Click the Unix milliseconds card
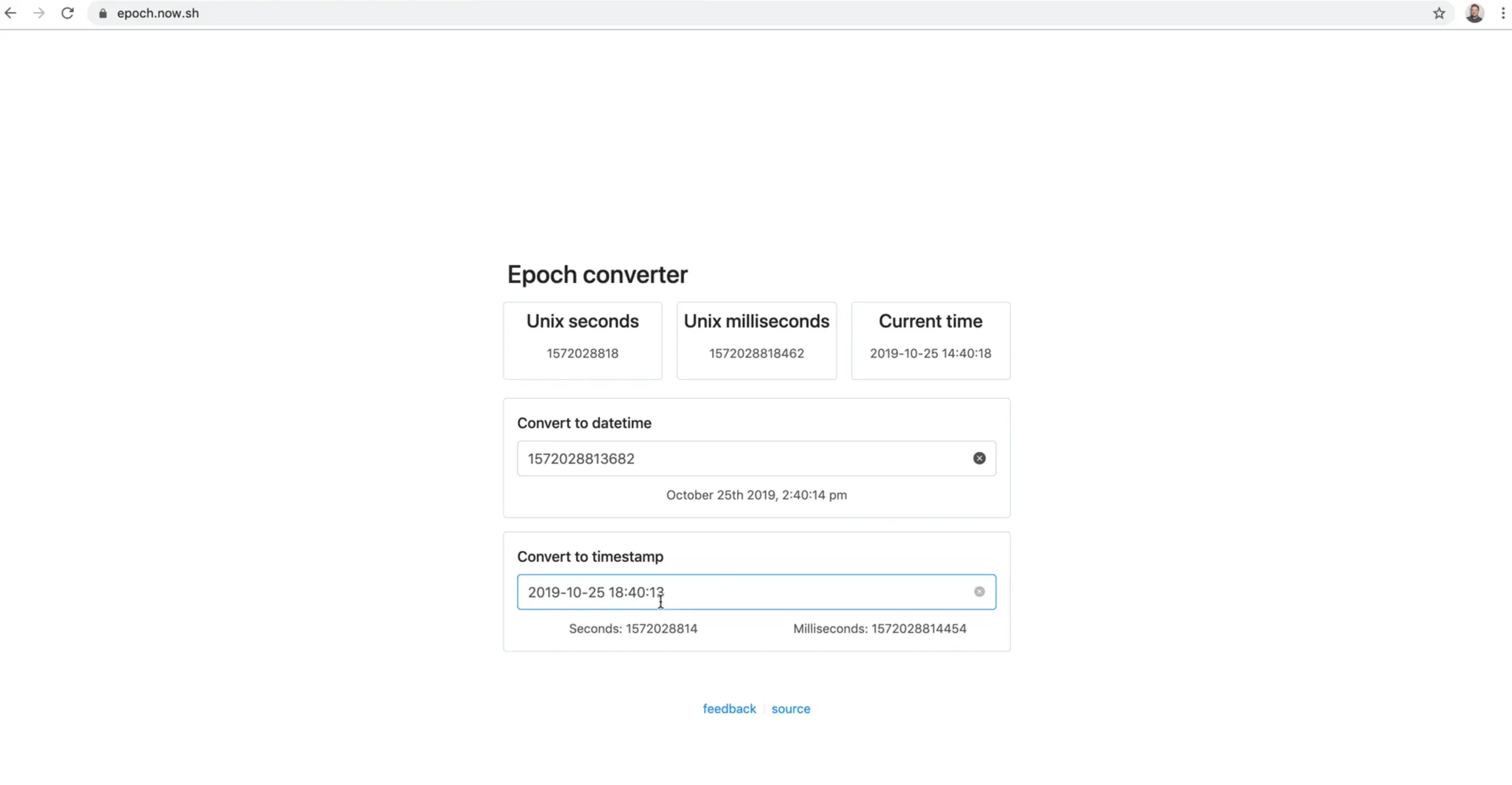 pyautogui.click(x=757, y=340)
